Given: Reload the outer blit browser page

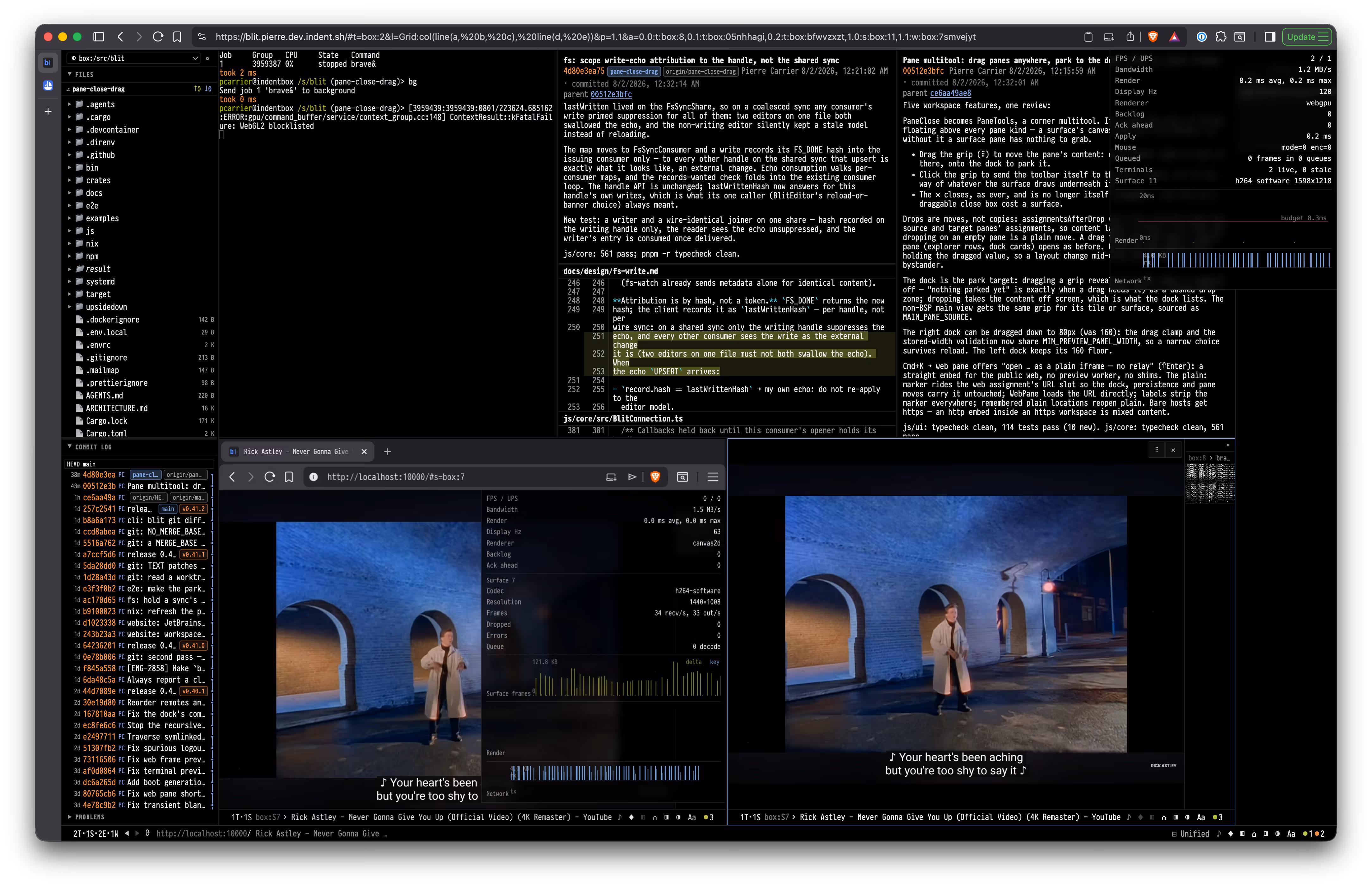Looking at the screenshot, I should (158, 37).
